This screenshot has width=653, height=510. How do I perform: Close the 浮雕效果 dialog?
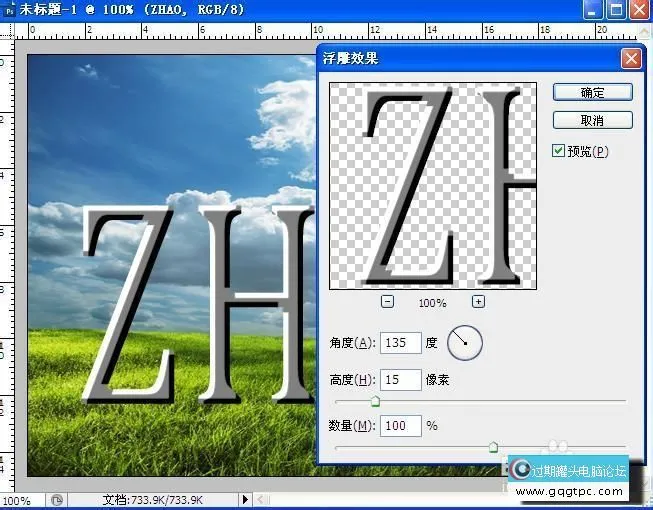tap(631, 58)
